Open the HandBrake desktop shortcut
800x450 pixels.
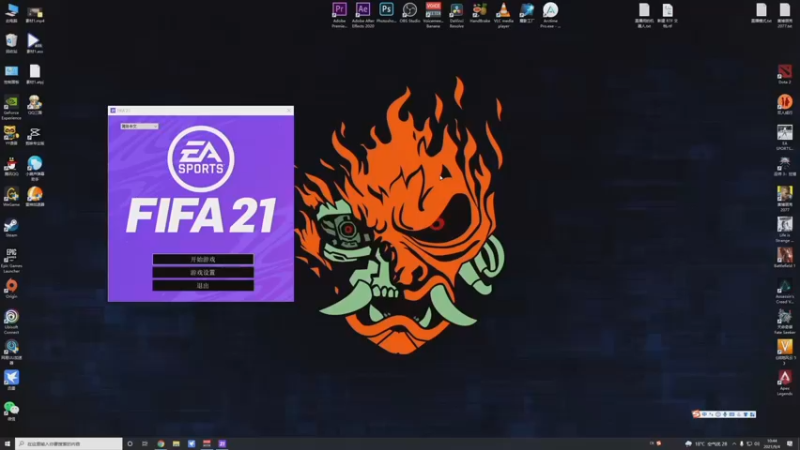480,13
